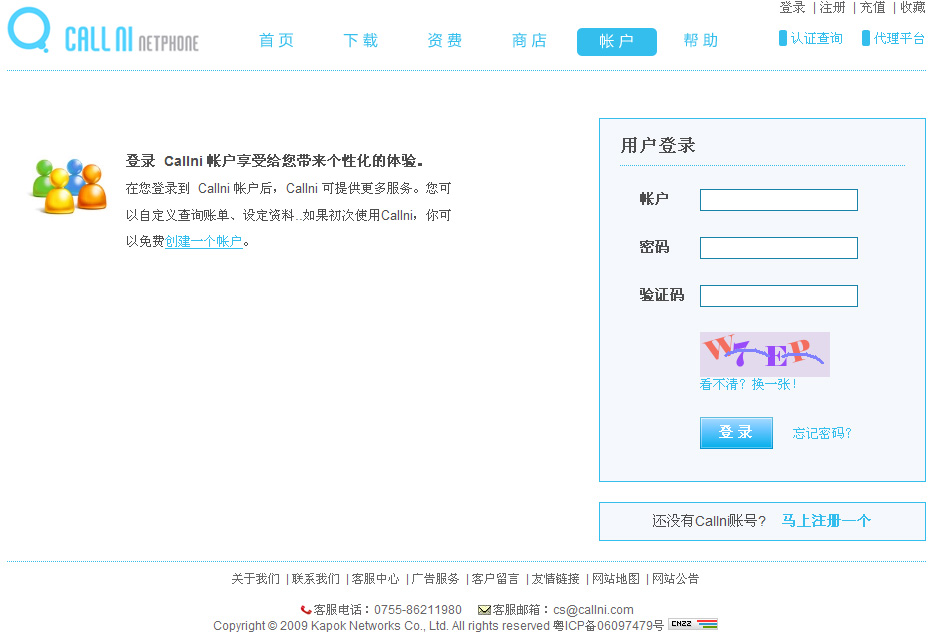Open 广告服务 advertising footer link
The image size is (938, 639).
436,579
